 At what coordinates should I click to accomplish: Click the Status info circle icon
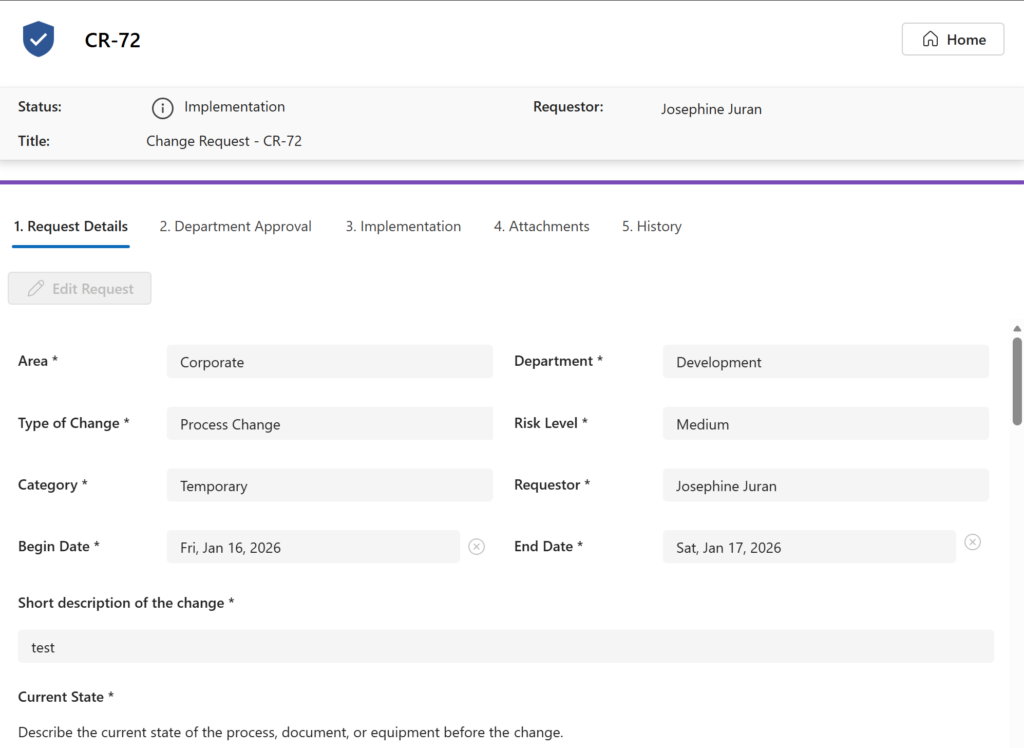[x=163, y=108]
